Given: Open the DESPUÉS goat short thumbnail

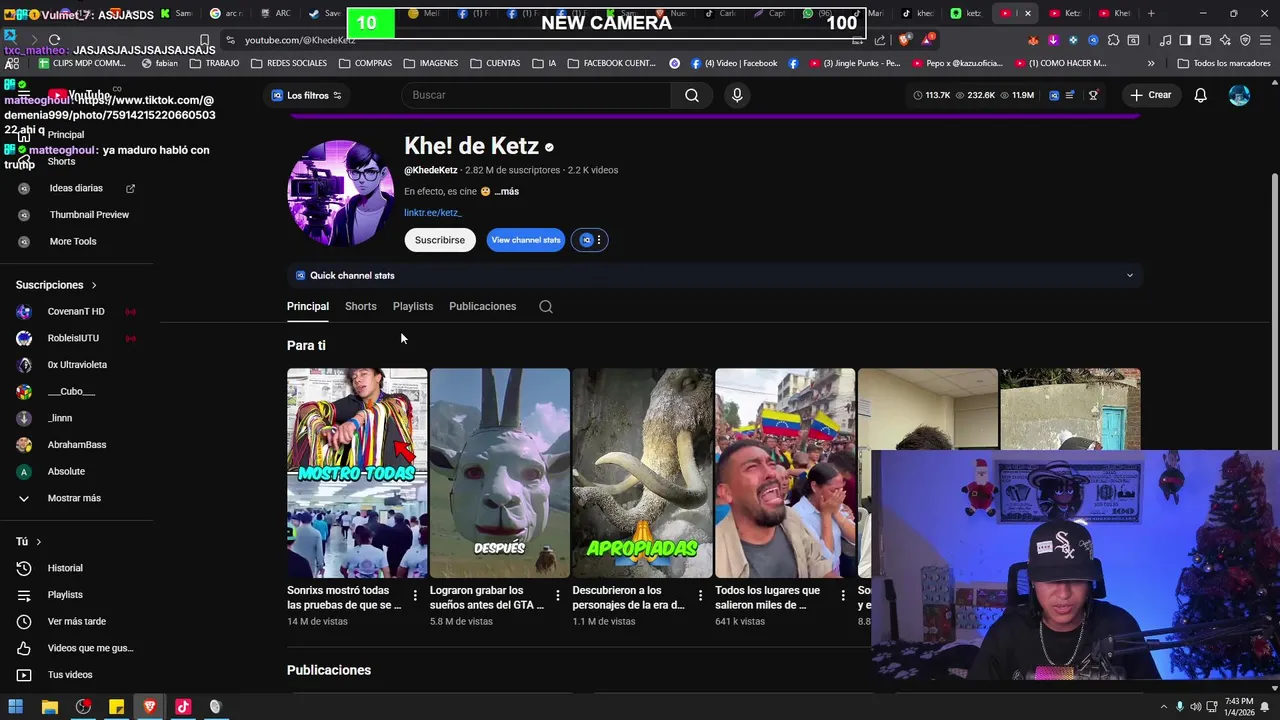Looking at the screenshot, I should 500,473.
